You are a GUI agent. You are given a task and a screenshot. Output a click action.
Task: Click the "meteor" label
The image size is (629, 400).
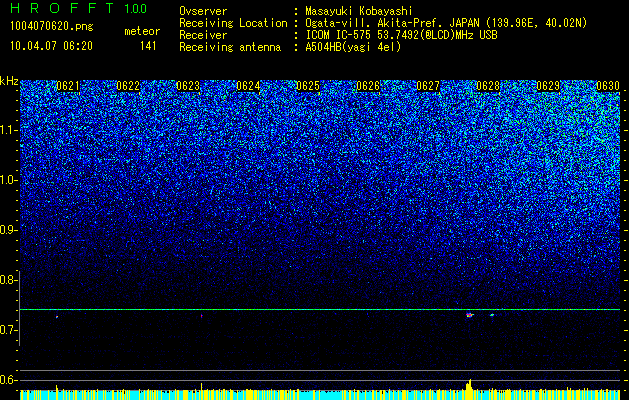tap(142, 31)
